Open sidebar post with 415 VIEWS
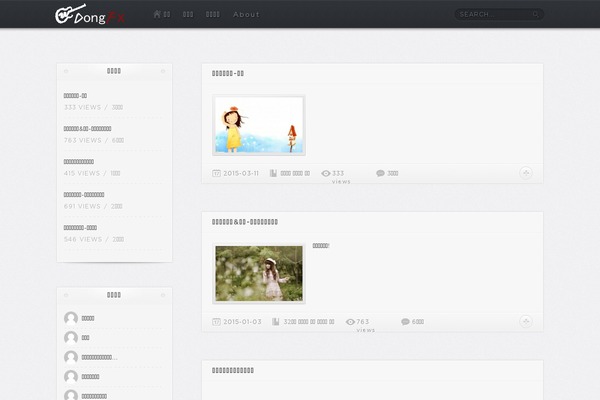This screenshot has width=600, height=400. click(x=78, y=162)
